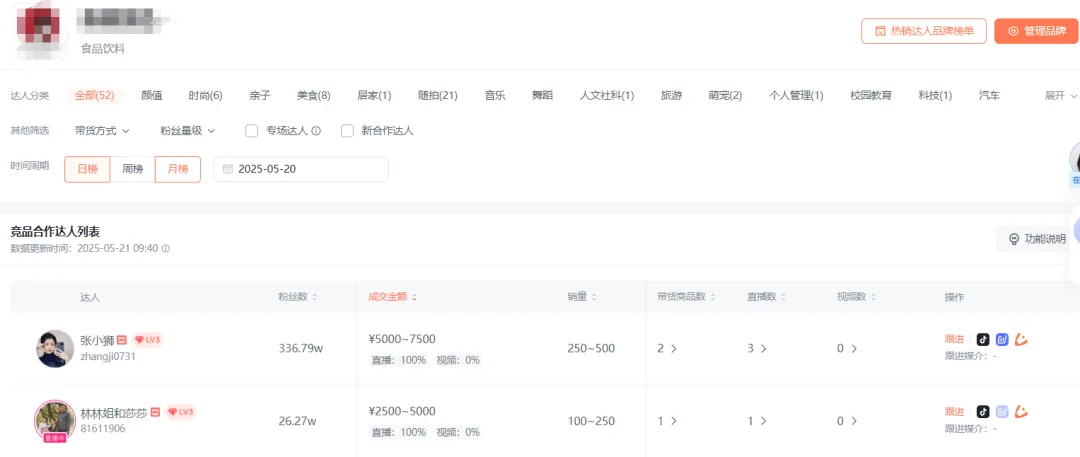This screenshot has width=1080, height=457.
Task: Expand more categories with 展开
Action: pyautogui.click(x=1060, y=96)
